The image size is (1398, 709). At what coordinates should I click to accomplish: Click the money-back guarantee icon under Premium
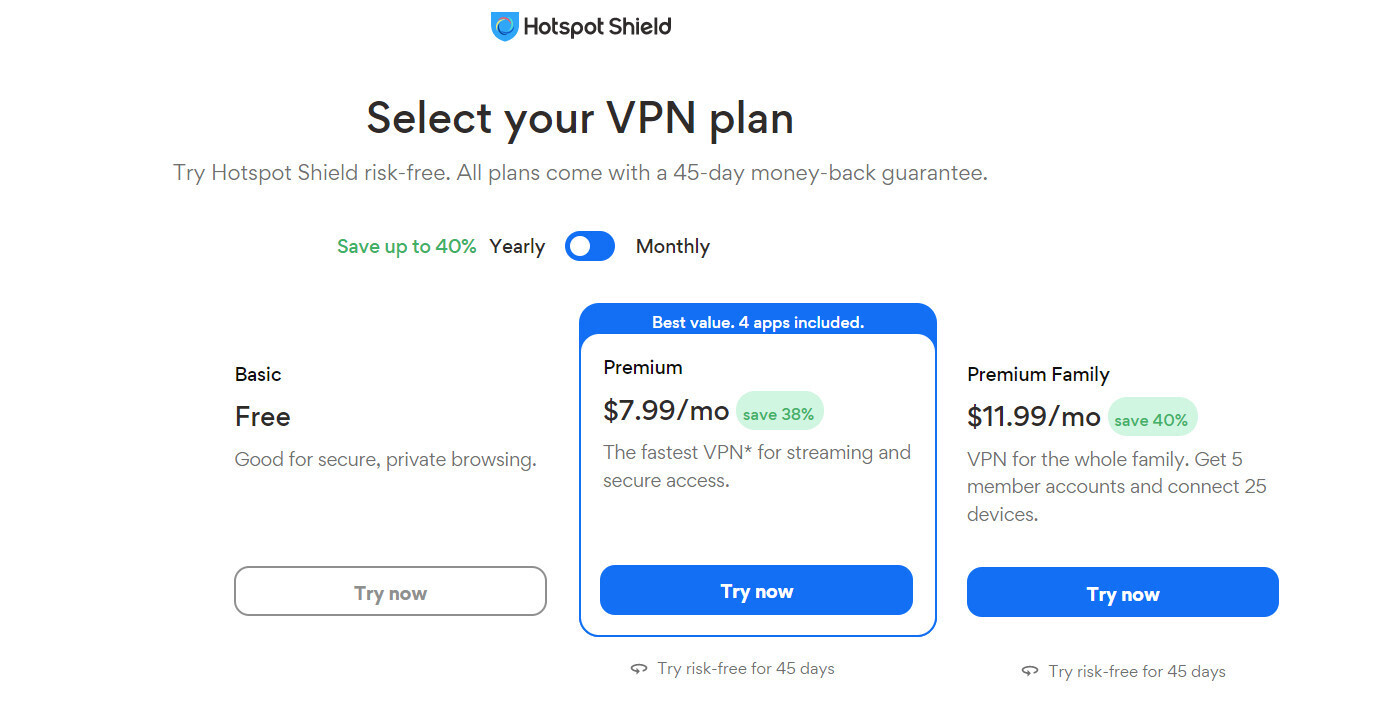(x=639, y=667)
